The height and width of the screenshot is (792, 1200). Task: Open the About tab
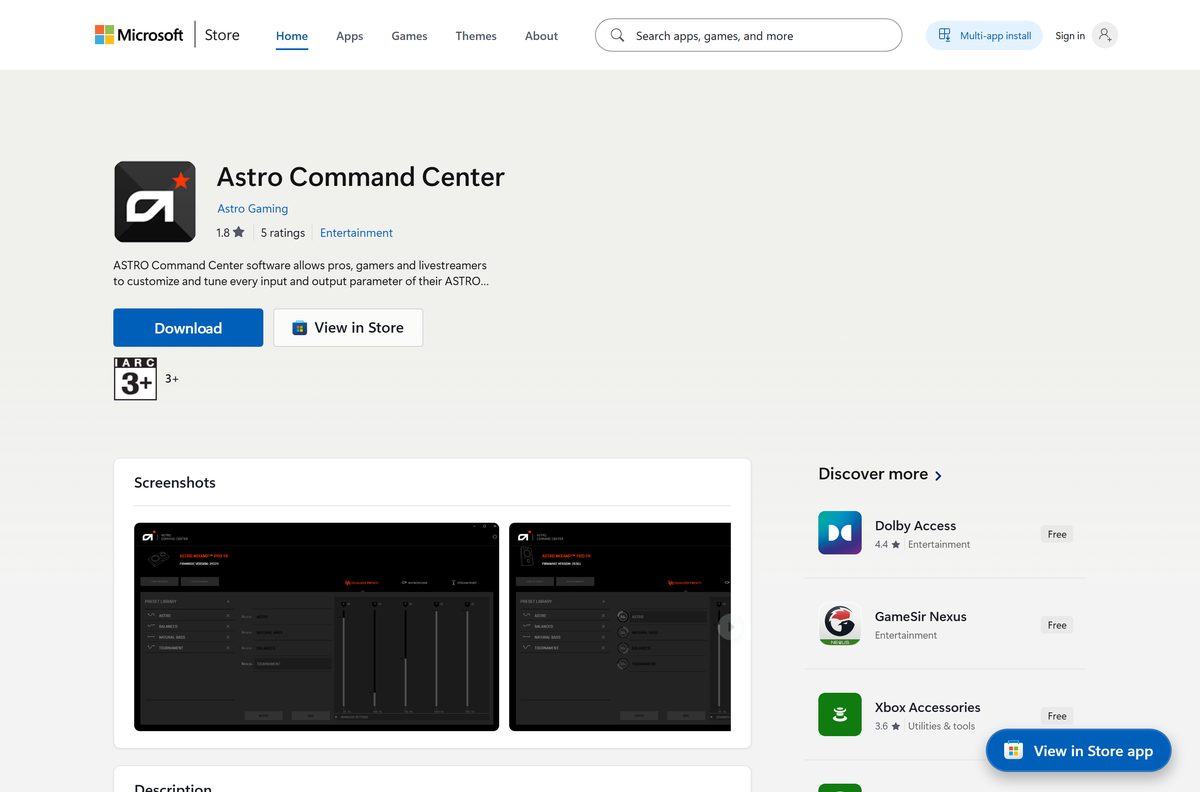point(541,36)
